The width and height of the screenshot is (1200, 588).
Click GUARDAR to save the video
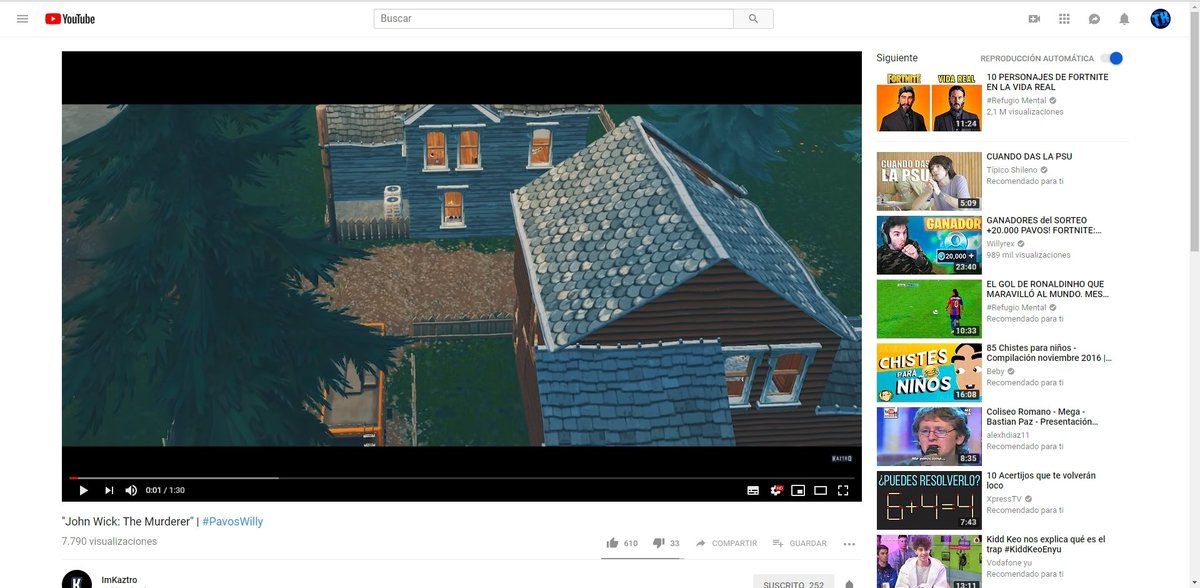[x=799, y=543]
